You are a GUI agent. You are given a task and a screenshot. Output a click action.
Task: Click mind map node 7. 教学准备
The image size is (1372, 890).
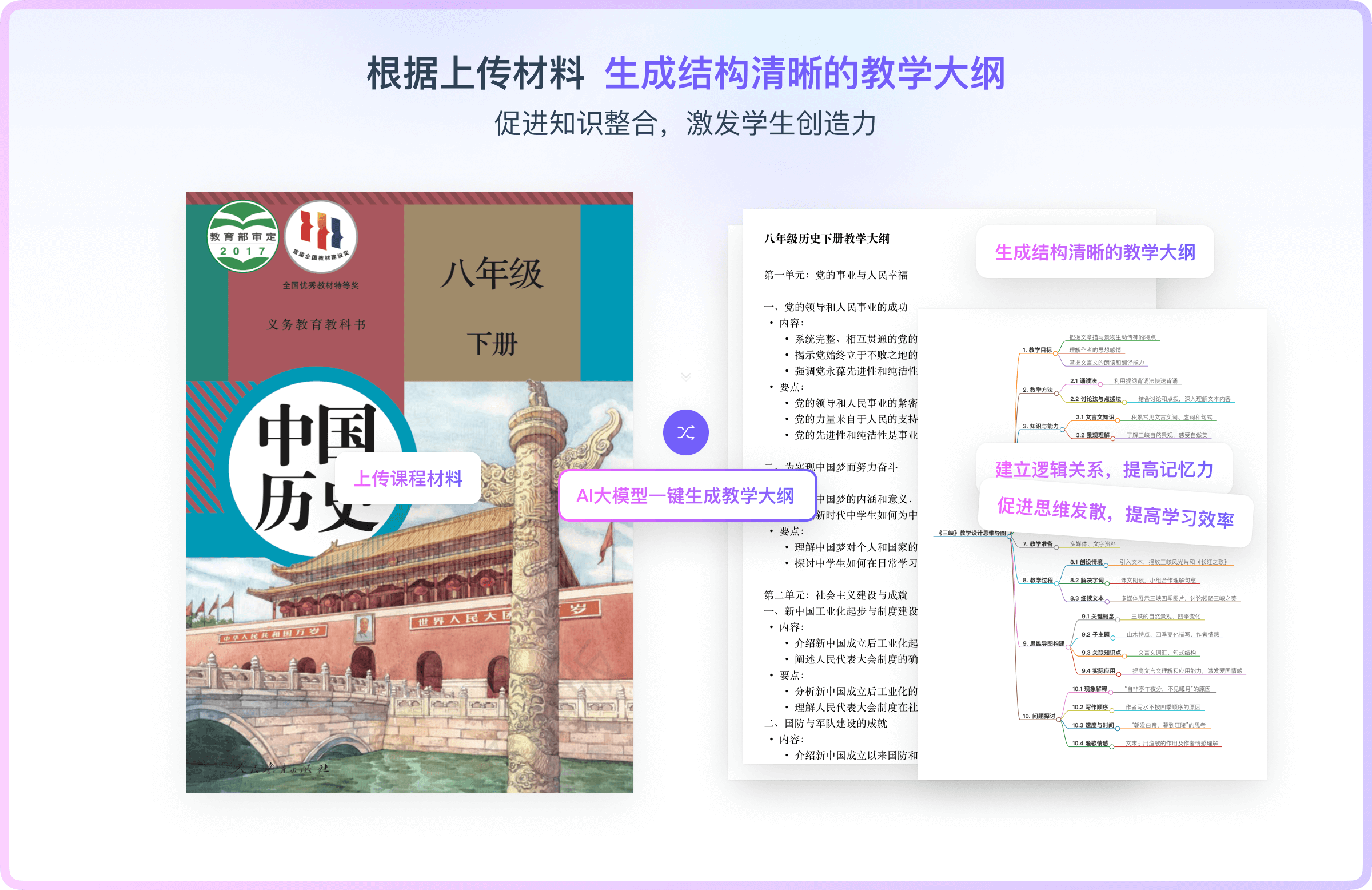pos(1038,543)
